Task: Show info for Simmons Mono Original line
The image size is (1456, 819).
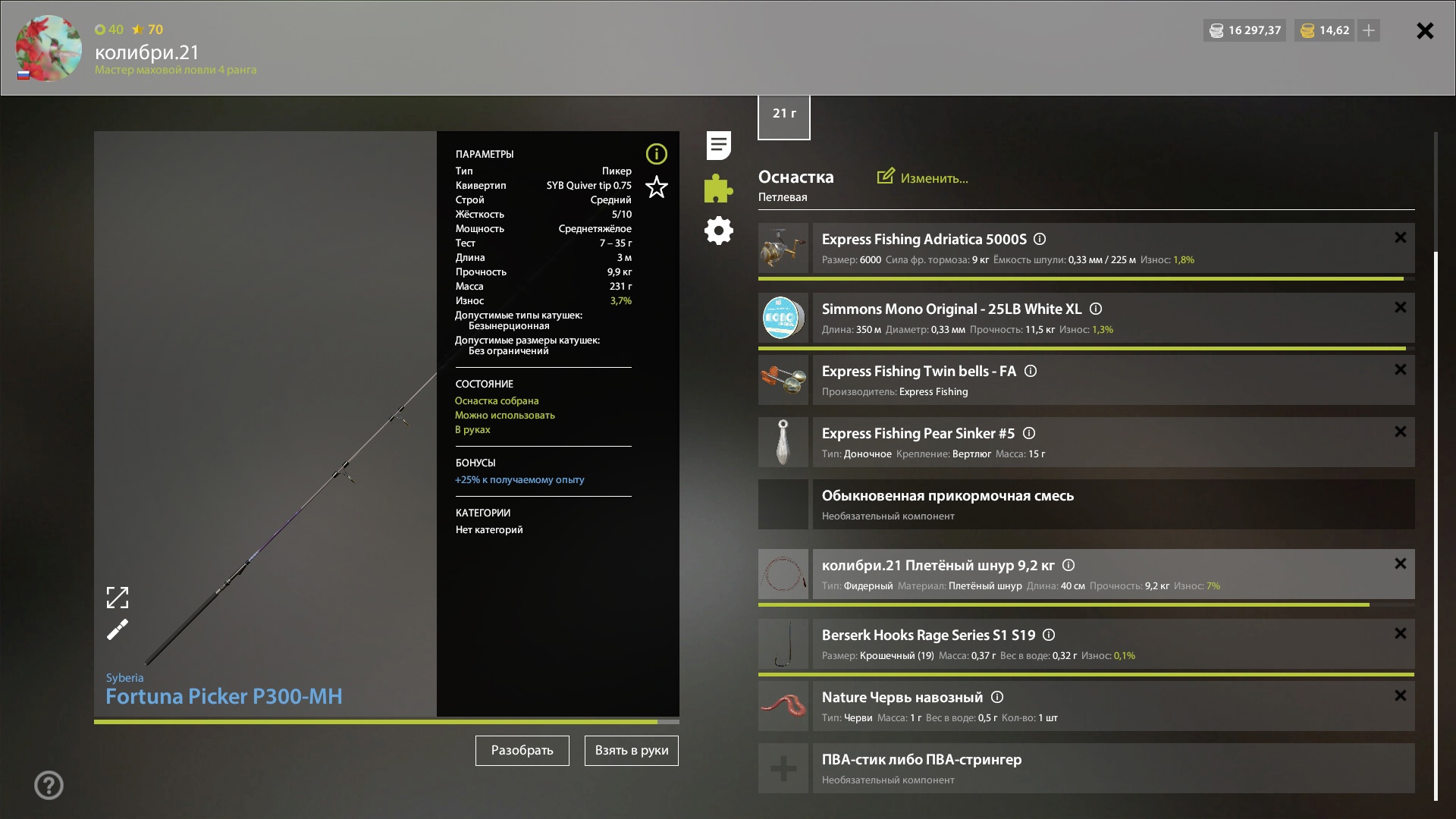Action: 1096,309
